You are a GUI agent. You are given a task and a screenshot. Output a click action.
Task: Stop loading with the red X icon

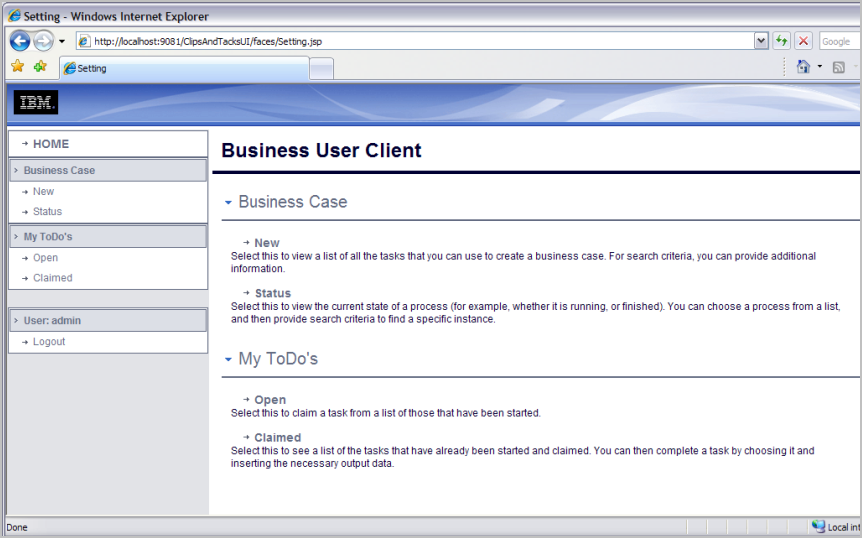(803, 41)
